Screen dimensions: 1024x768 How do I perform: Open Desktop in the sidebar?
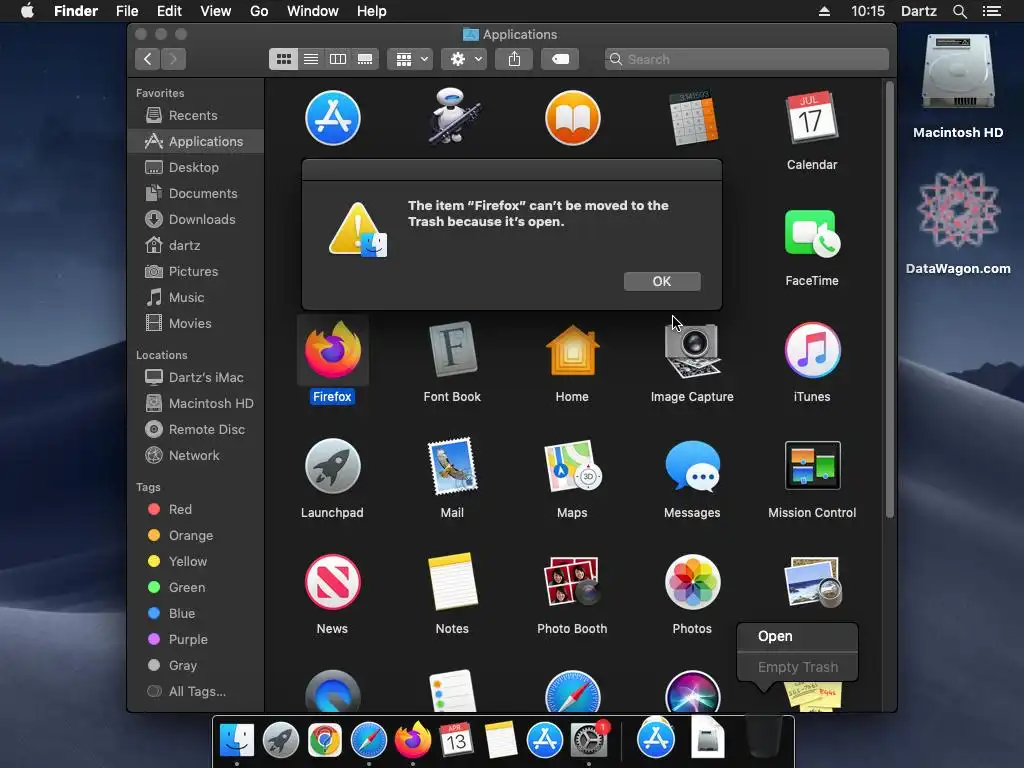click(196, 167)
